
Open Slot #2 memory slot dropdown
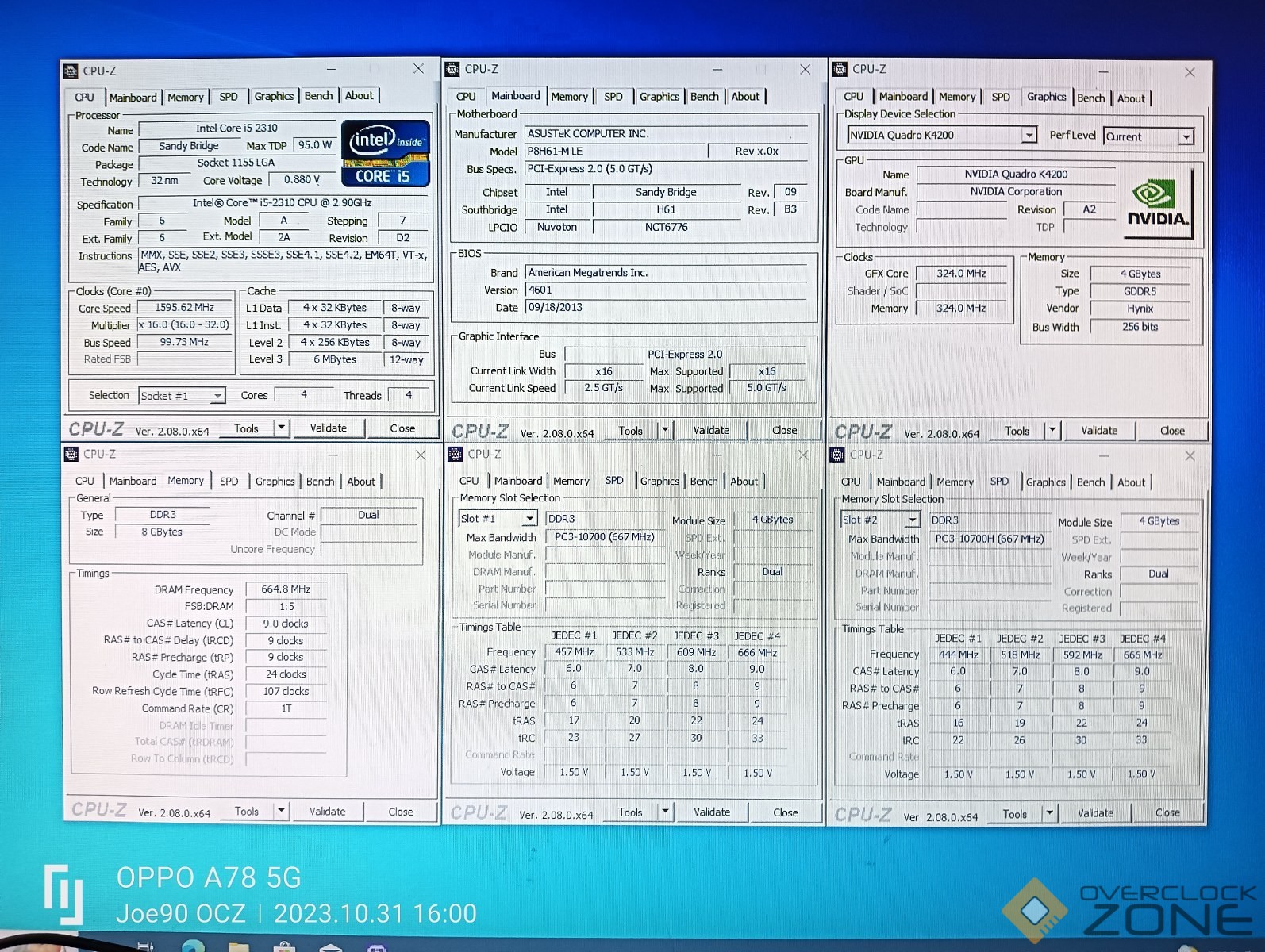point(912,520)
